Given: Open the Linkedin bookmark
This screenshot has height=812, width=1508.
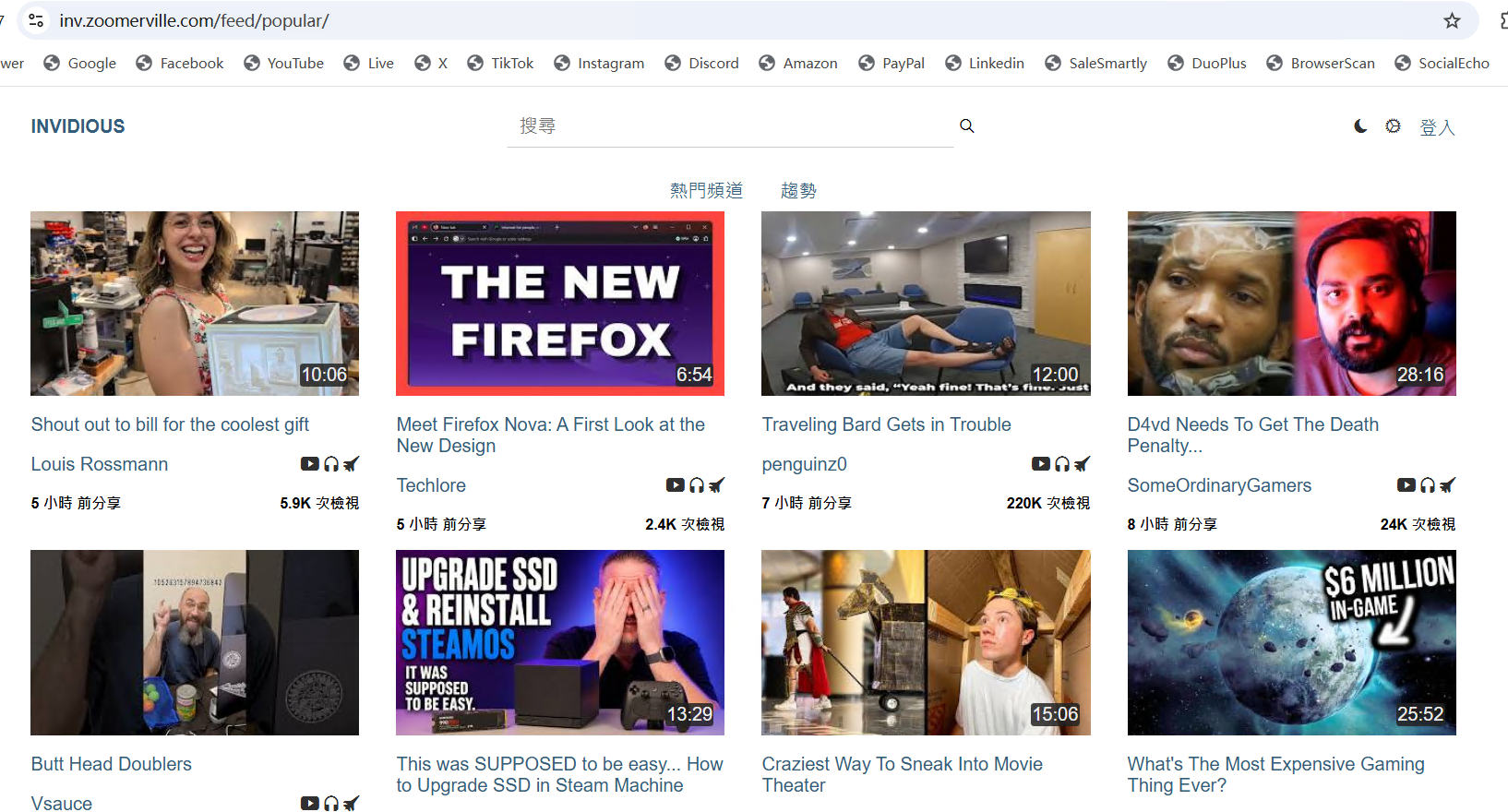Looking at the screenshot, I should click(x=985, y=63).
